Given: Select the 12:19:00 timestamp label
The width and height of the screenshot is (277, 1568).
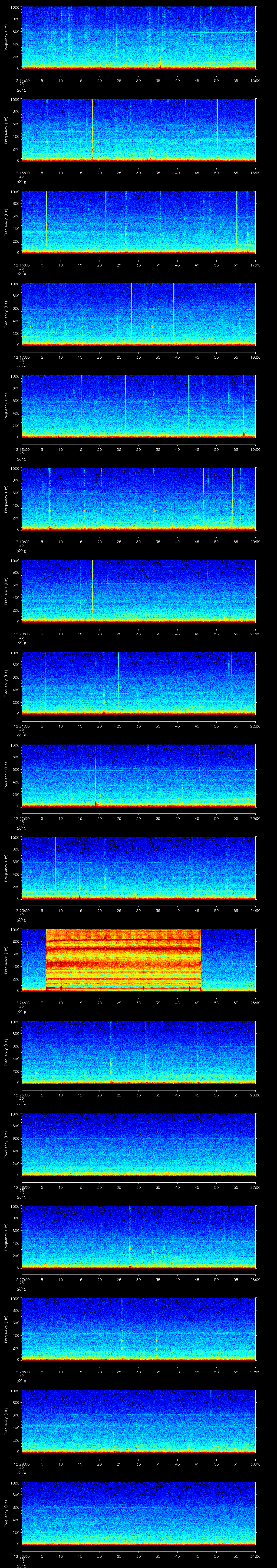Looking at the screenshot, I should (21, 542).
